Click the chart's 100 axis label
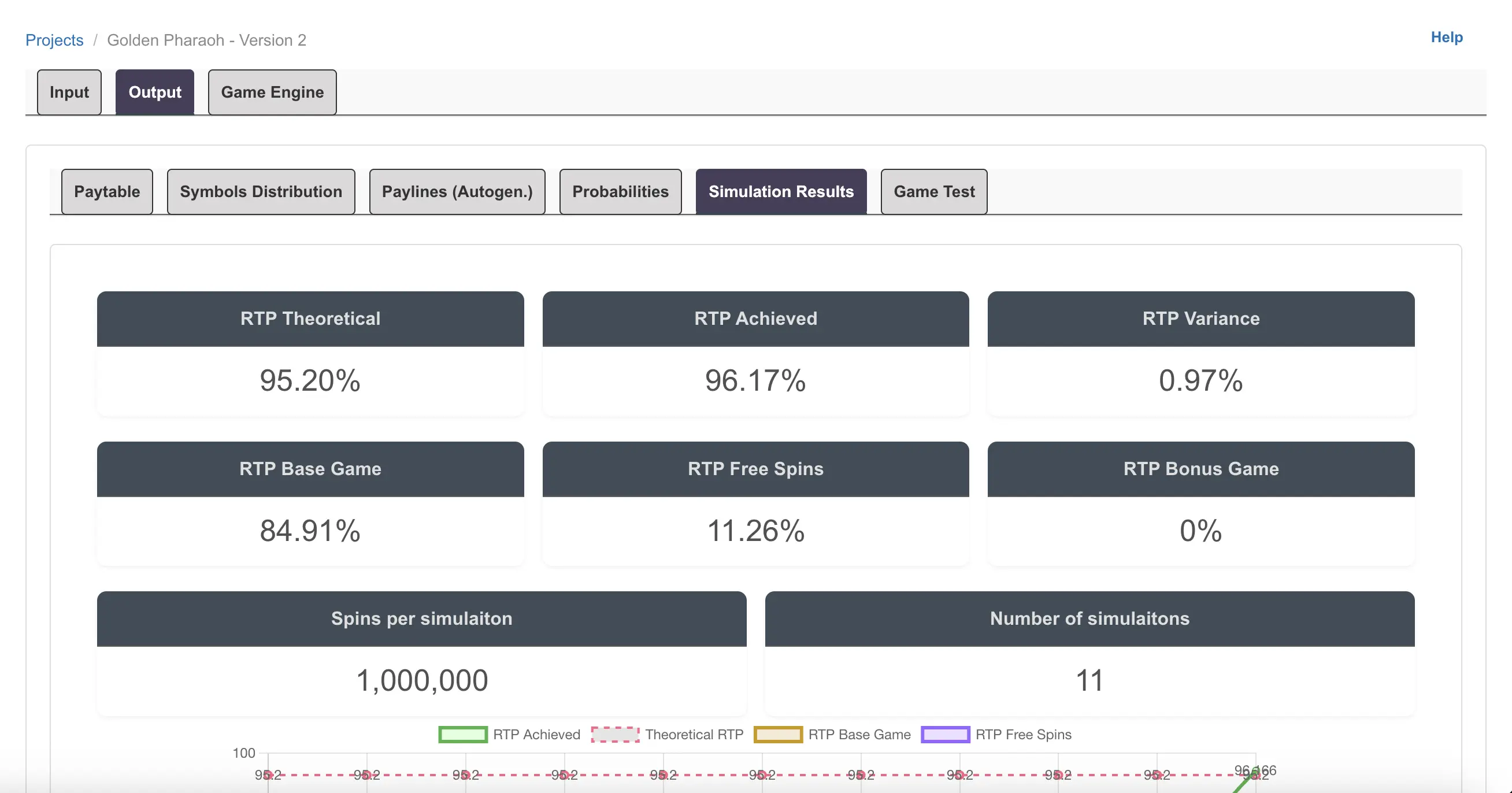 243,753
